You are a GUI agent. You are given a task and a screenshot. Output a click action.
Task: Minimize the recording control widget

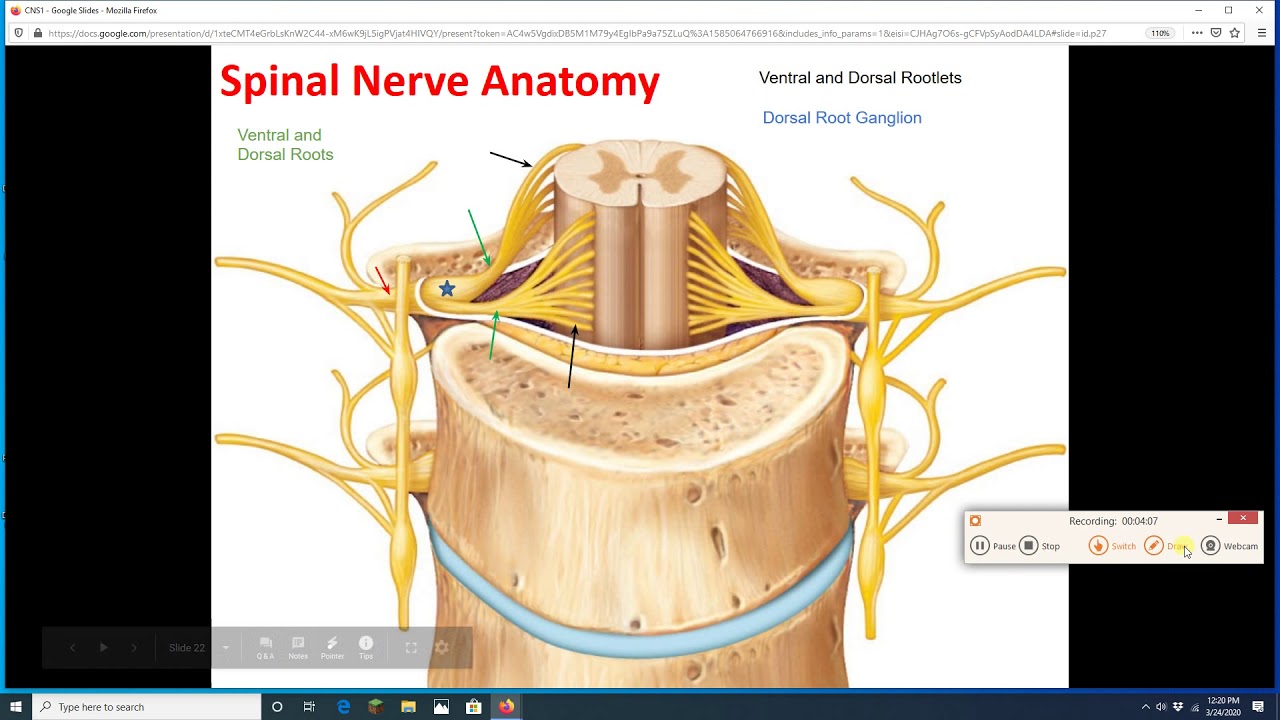tap(1219, 518)
